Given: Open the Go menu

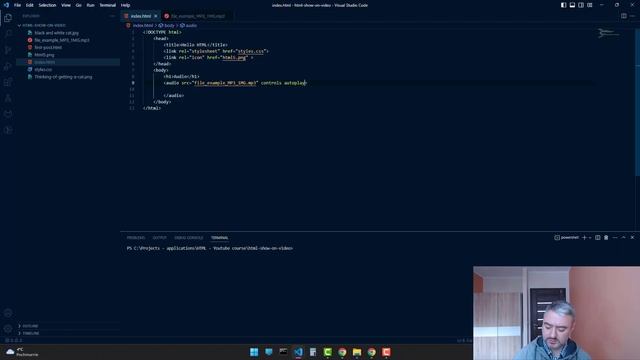Looking at the screenshot, I should coord(78,5).
